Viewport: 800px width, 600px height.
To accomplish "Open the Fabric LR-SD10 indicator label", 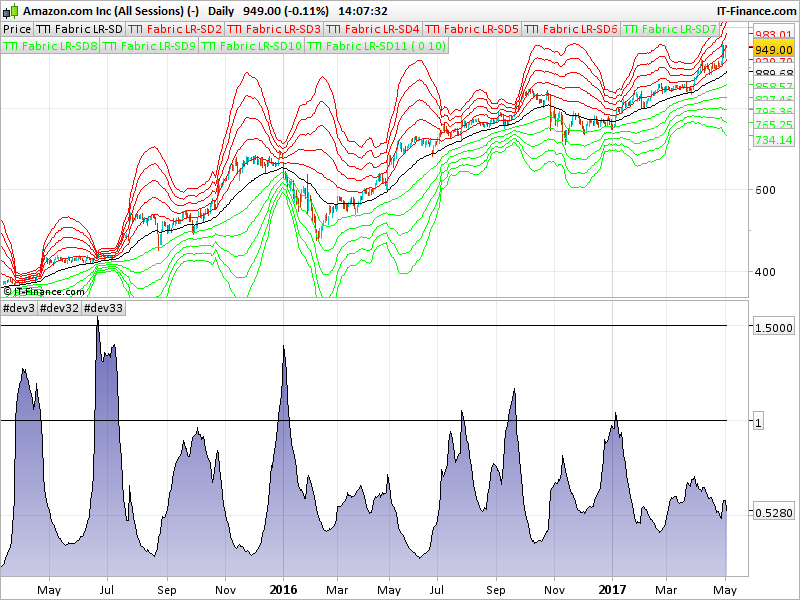I will click(x=252, y=46).
